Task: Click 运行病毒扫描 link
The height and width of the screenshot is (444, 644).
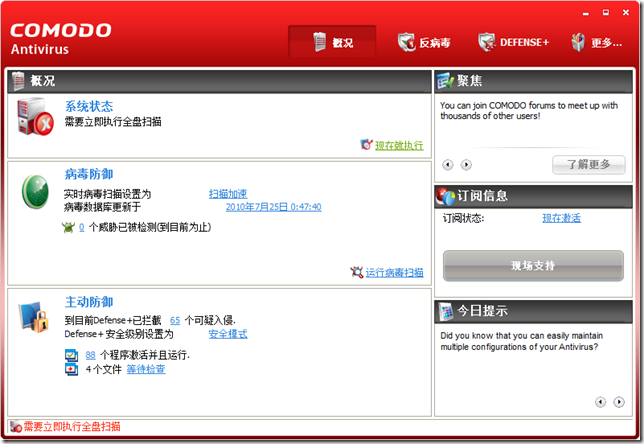Action: click(x=394, y=272)
